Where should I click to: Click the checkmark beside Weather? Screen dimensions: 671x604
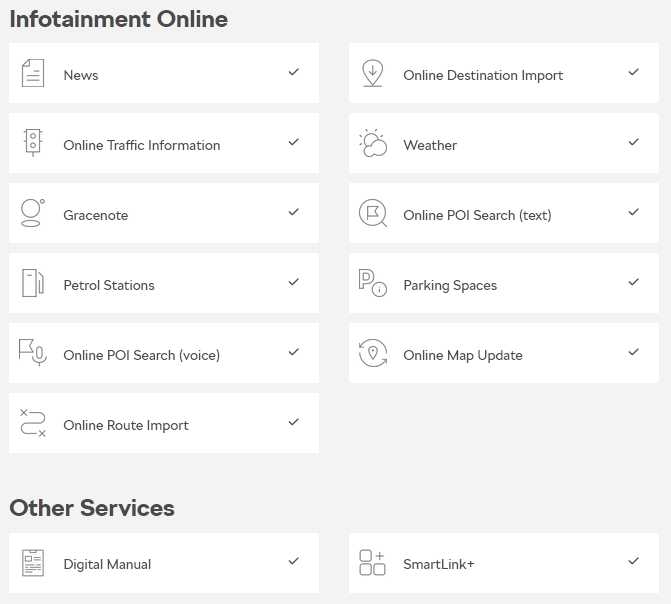coord(634,142)
